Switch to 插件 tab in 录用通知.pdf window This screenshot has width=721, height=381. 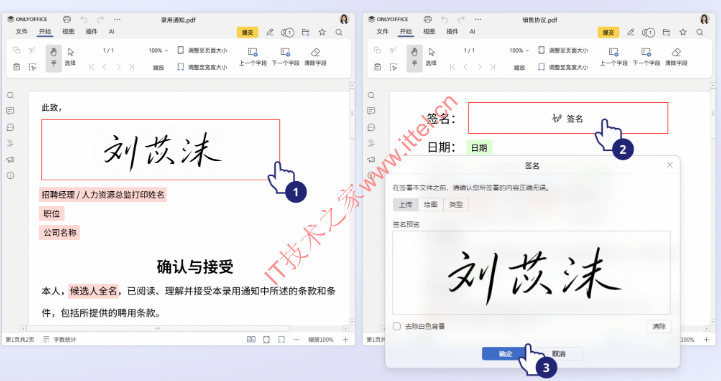click(x=92, y=31)
